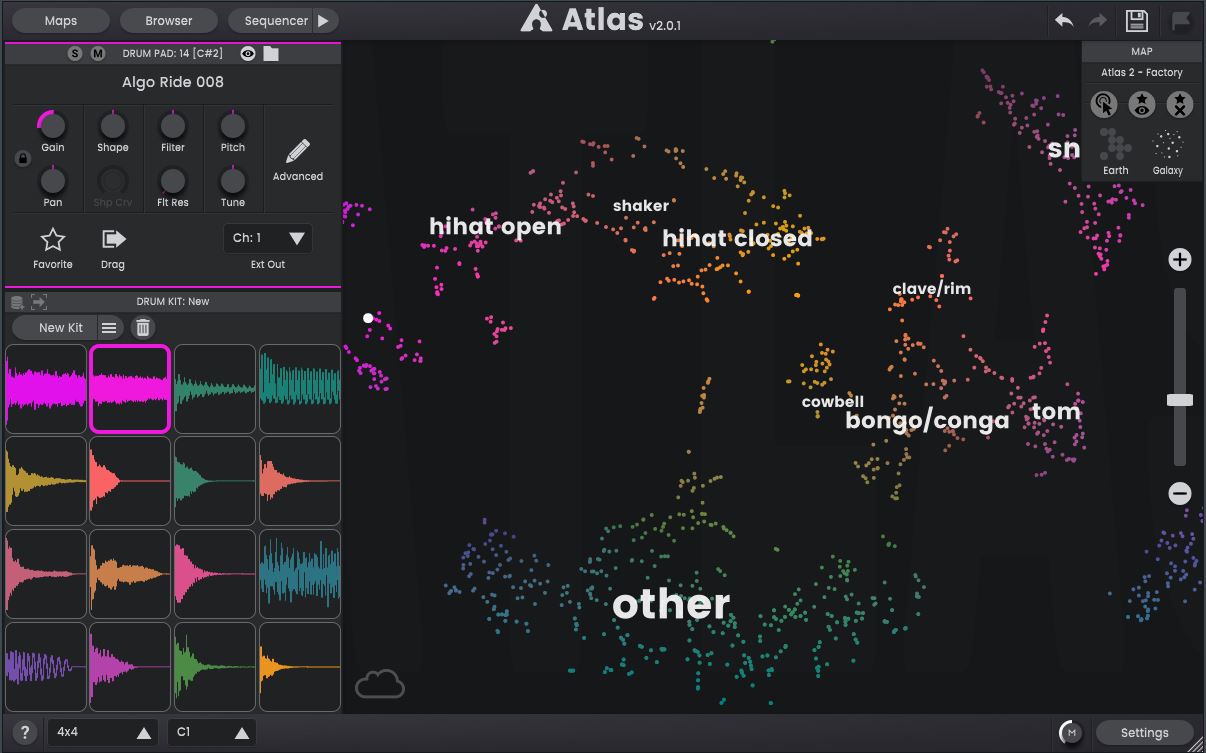Click the redo arrow icon
1206x753 pixels.
[x=1098, y=20]
